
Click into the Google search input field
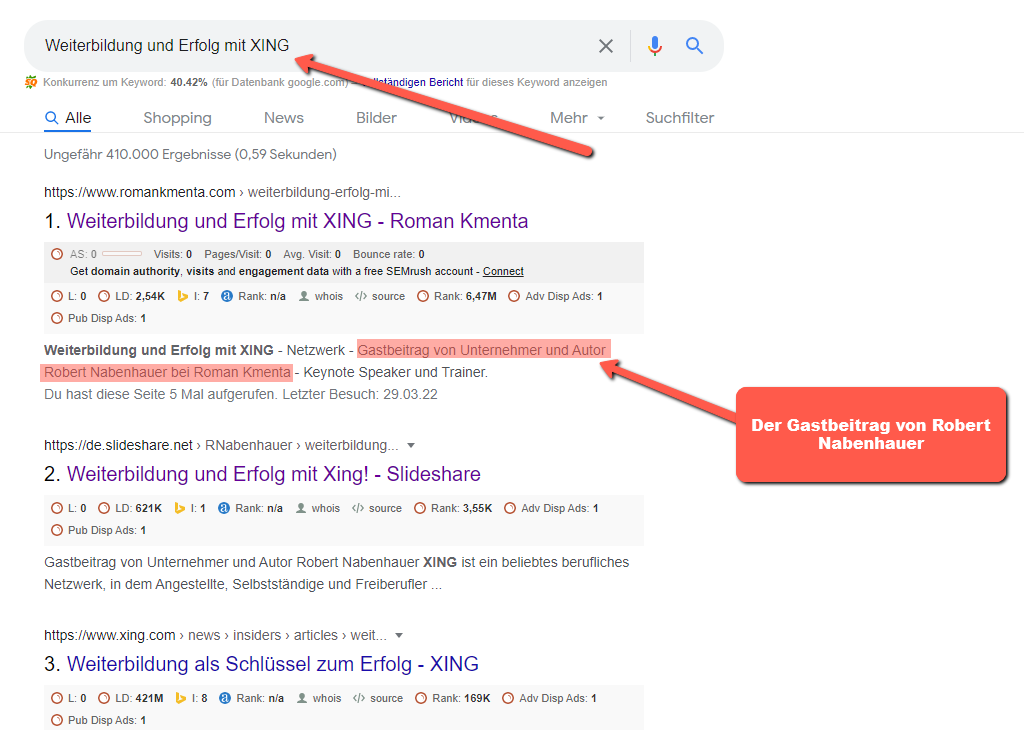(300, 46)
